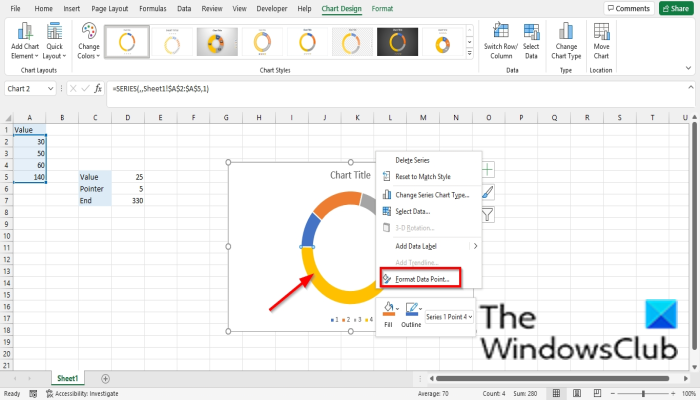
Task: Click the Chart Styles brush button
Action: click(x=488, y=192)
